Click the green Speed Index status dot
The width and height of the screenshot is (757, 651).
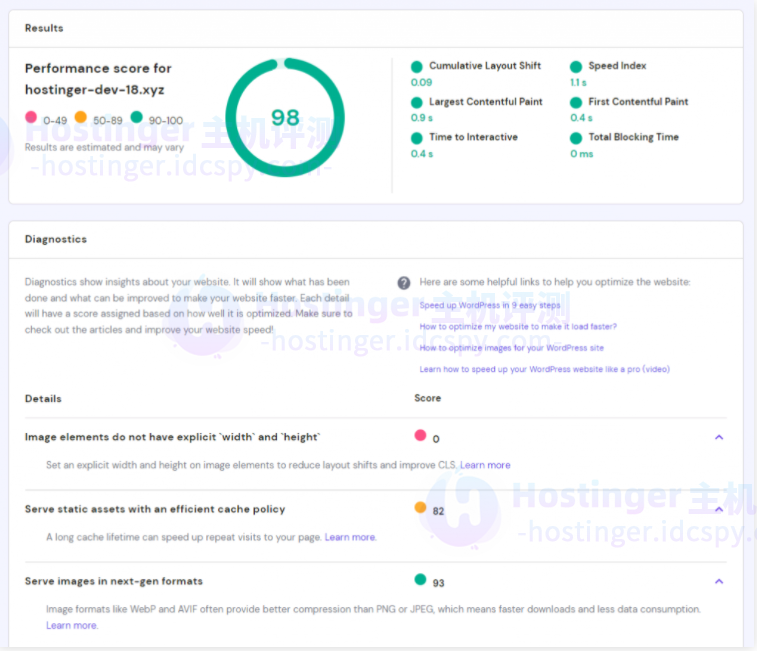tap(576, 66)
